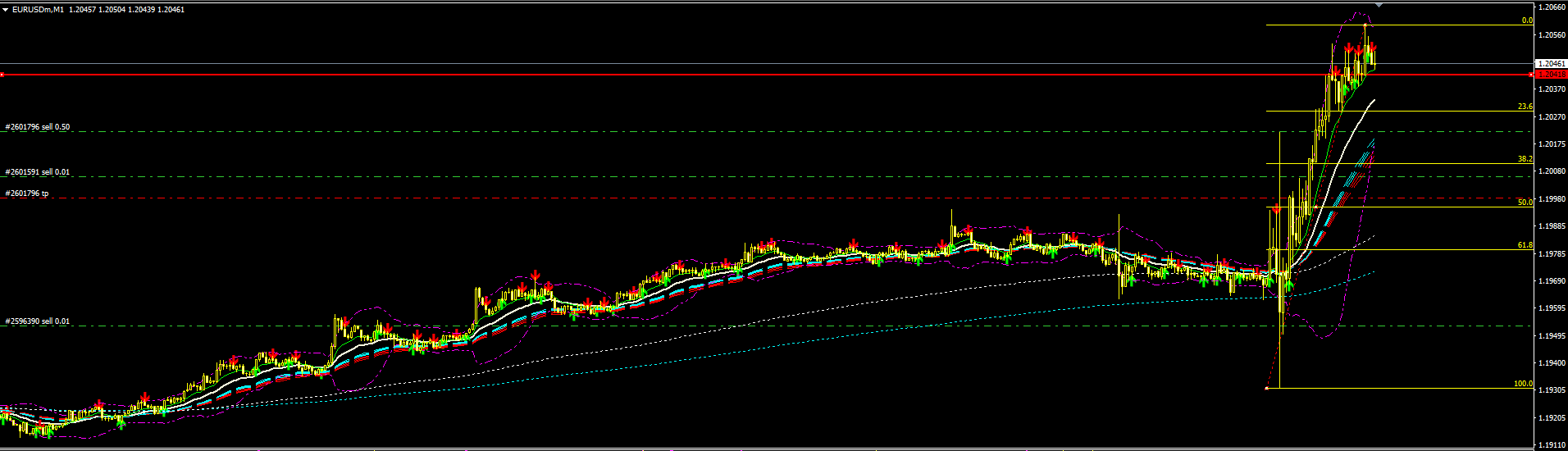Select the Fibonacci anchor point at 0.0 level
Screen dimensions: 1568x451
pyautogui.click(x=1365, y=25)
